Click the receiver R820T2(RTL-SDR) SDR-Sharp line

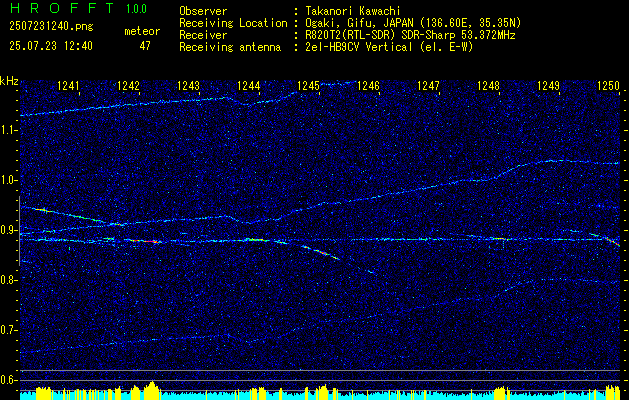(410, 35)
